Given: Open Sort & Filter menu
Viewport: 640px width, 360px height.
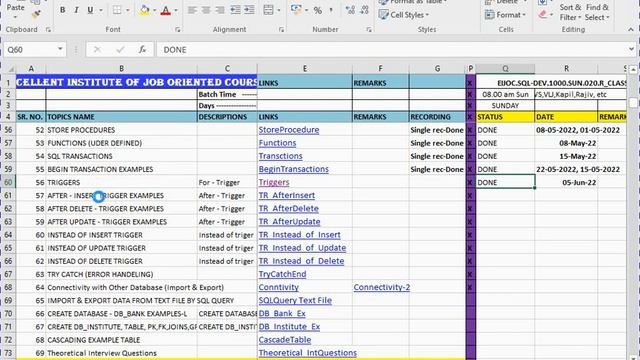Looking at the screenshot, I should pyautogui.click(x=570, y=12).
